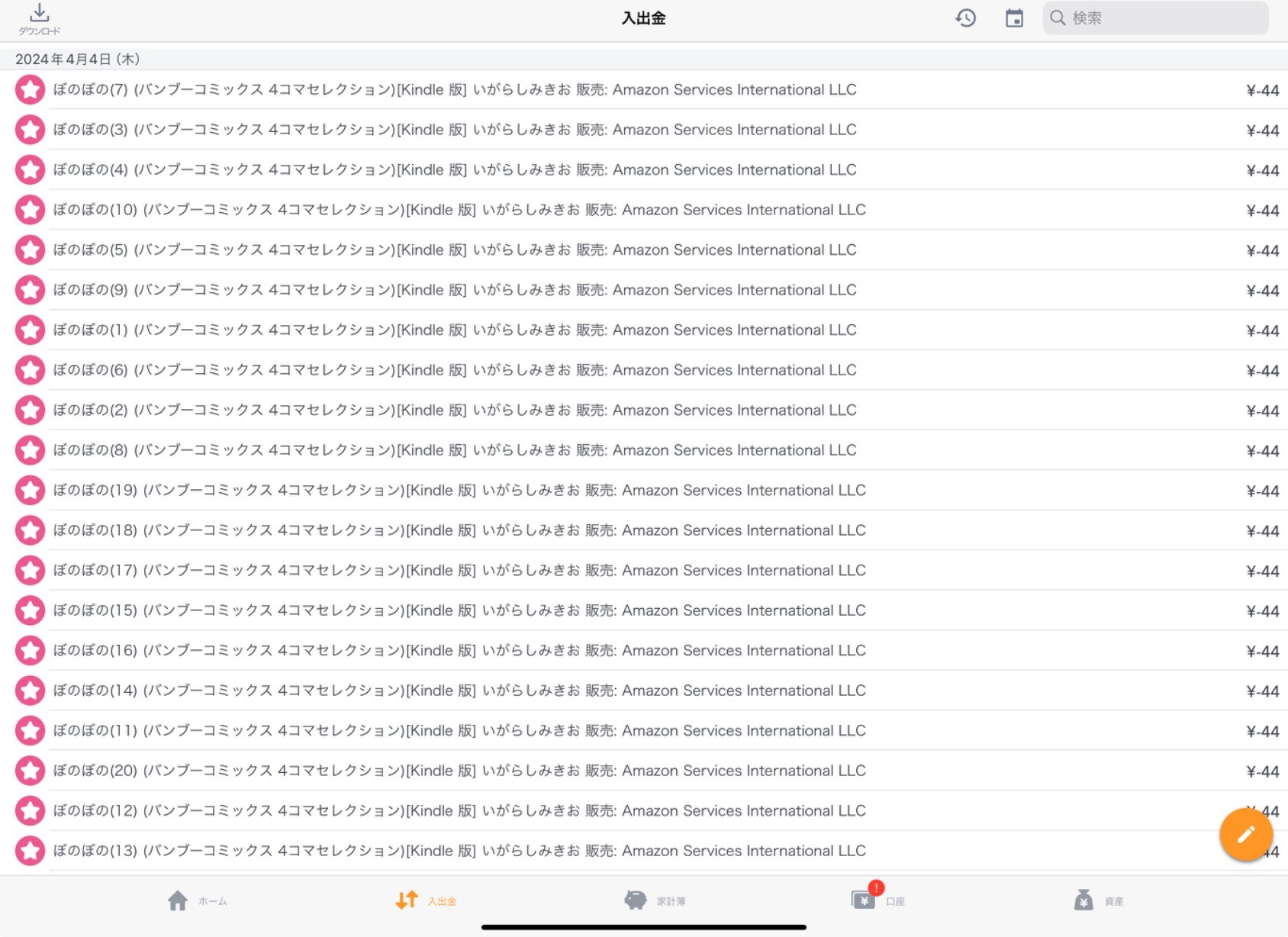Image resolution: width=1288 pixels, height=937 pixels.
Task: Tap the download icon at top left
Action: click(40, 19)
